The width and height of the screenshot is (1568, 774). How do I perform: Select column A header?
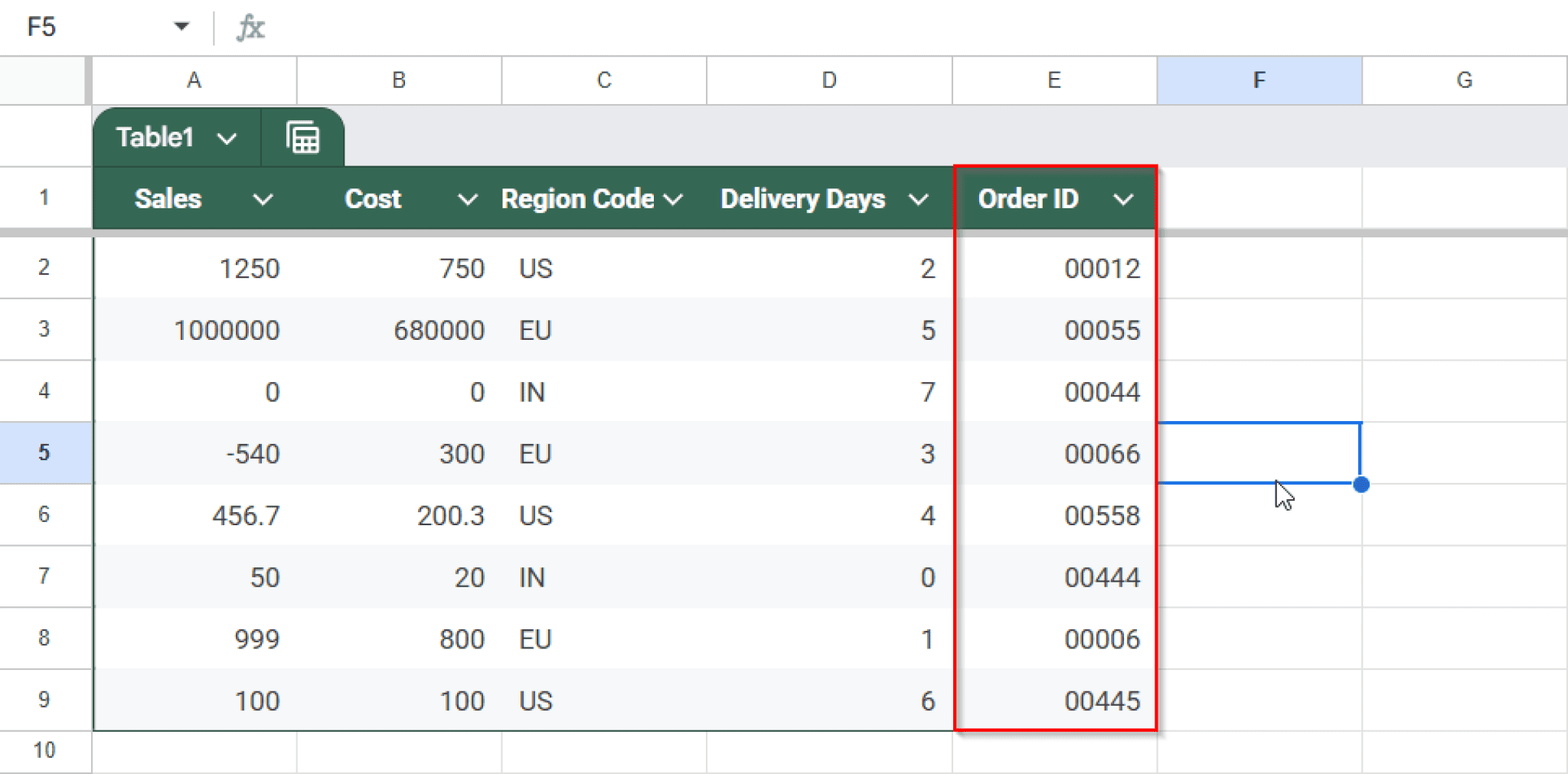(x=193, y=80)
